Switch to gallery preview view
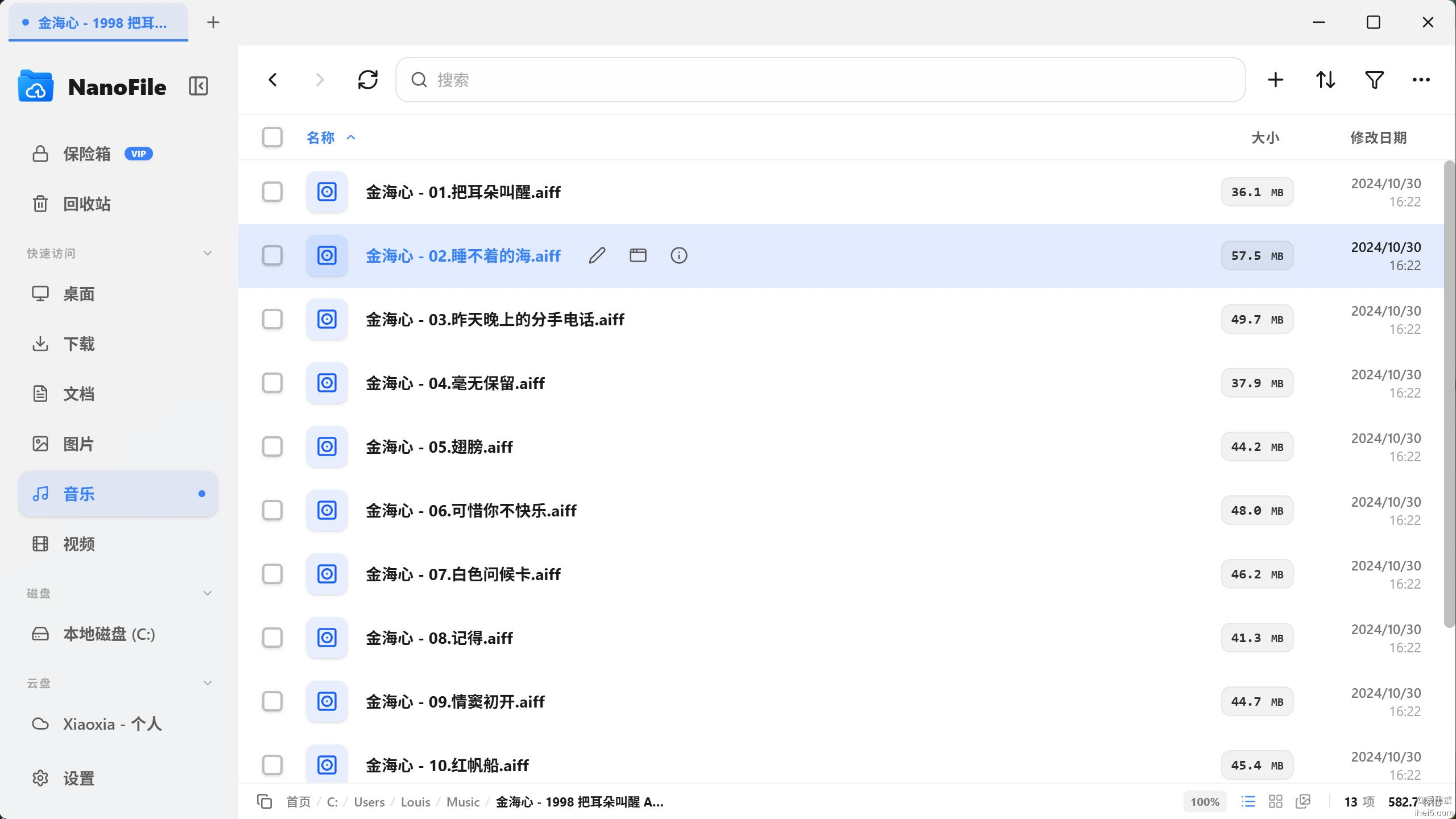1456x819 pixels. pyautogui.click(x=1303, y=801)
